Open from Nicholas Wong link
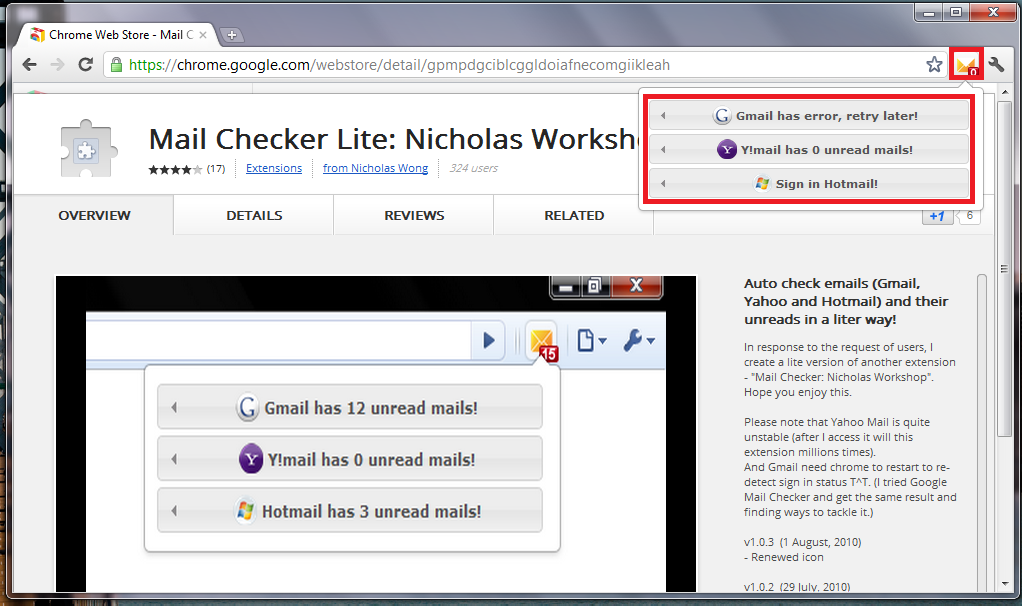Screen dimensions: 1022x606 375,168
